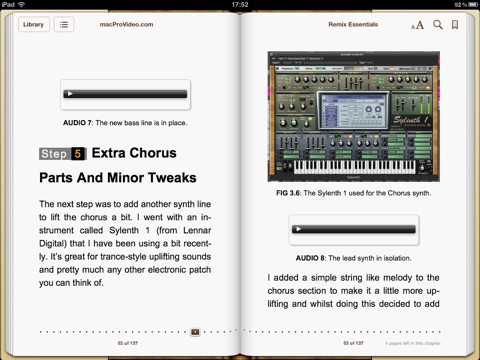Tap the Wi-Fi icon in status bar
Image resolution: width=480 pixels, height=360 pixels.
[x=22, y=4]
